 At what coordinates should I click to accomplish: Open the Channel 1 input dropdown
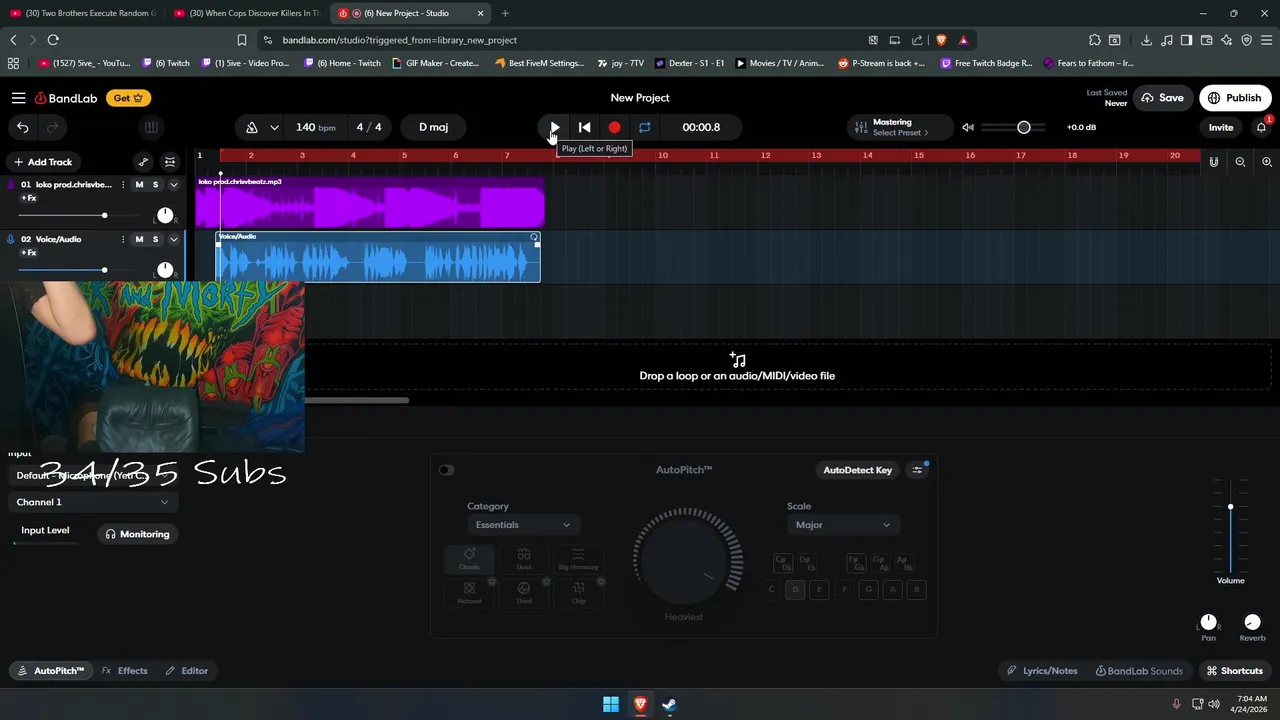(x=92, y=502)
